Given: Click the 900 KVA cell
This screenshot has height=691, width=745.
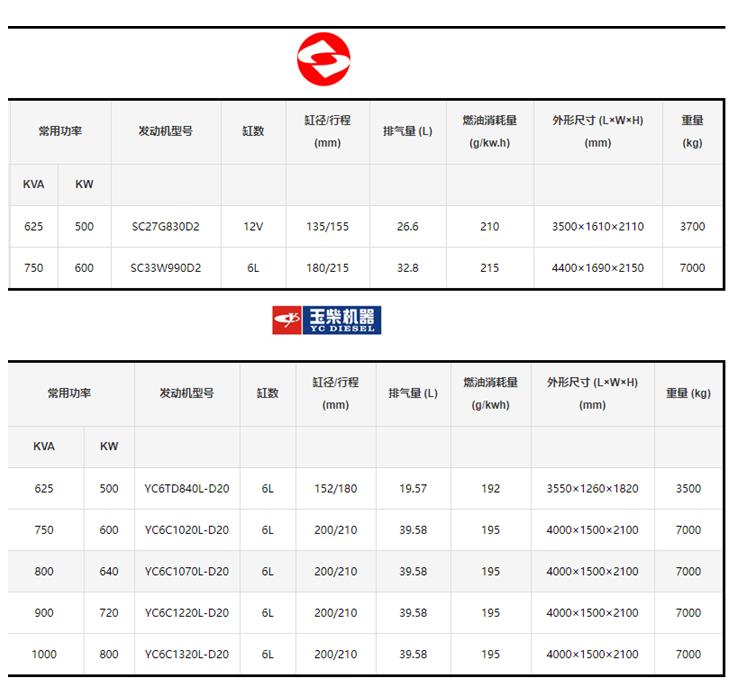Looking at the screenshot, I should coord(44,613).
